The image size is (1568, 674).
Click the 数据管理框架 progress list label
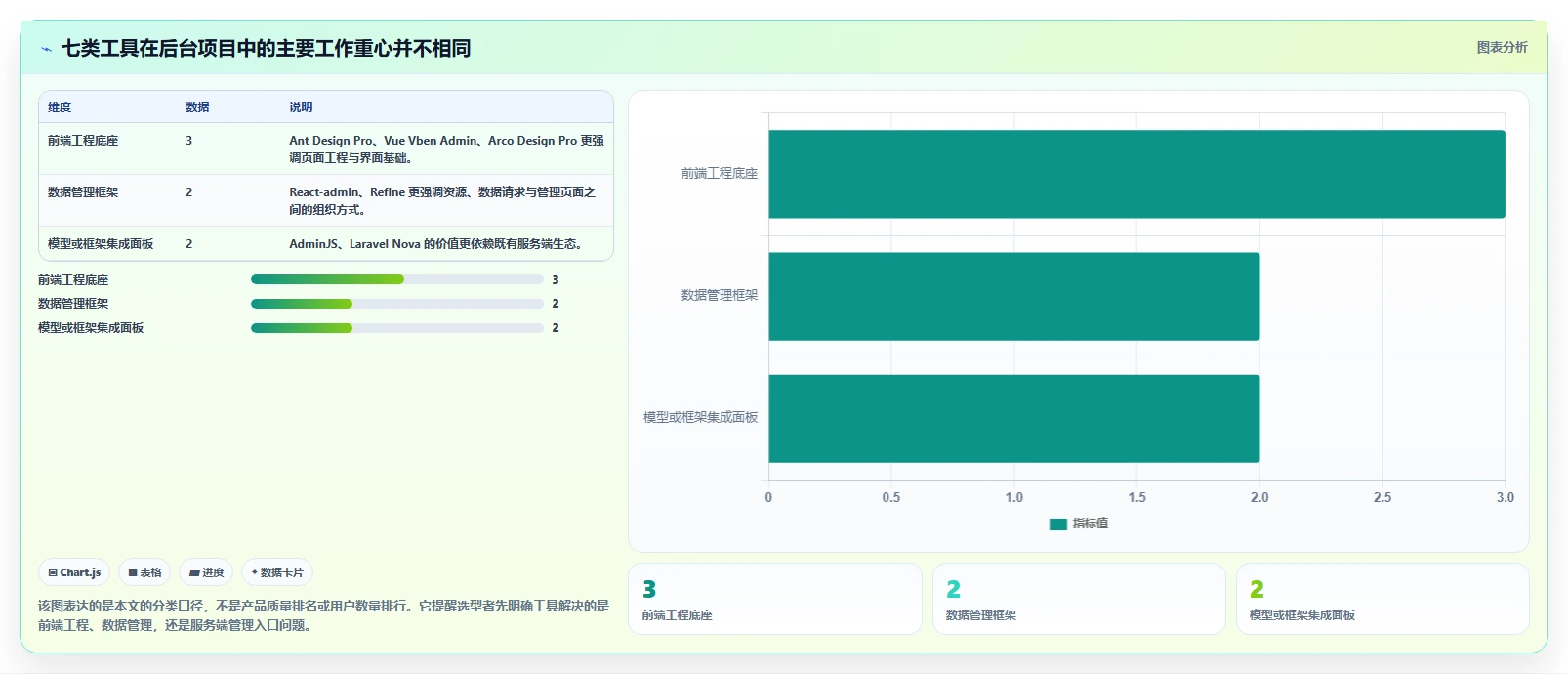click(73, 304)
